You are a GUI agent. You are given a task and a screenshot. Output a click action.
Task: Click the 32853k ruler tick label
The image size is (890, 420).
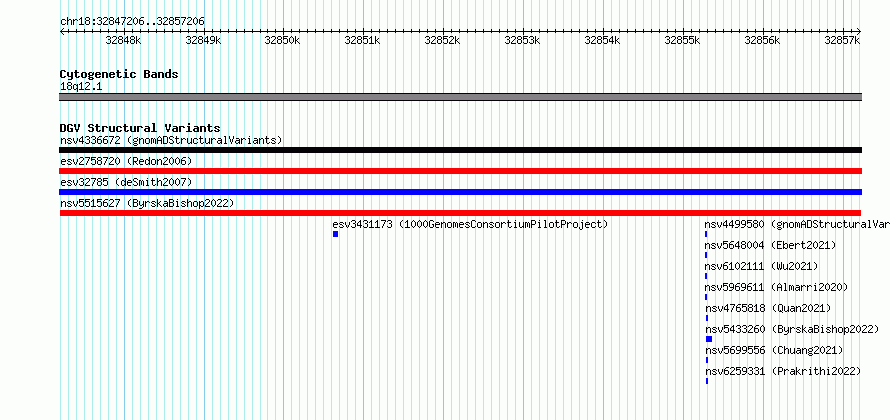point(523,40)
